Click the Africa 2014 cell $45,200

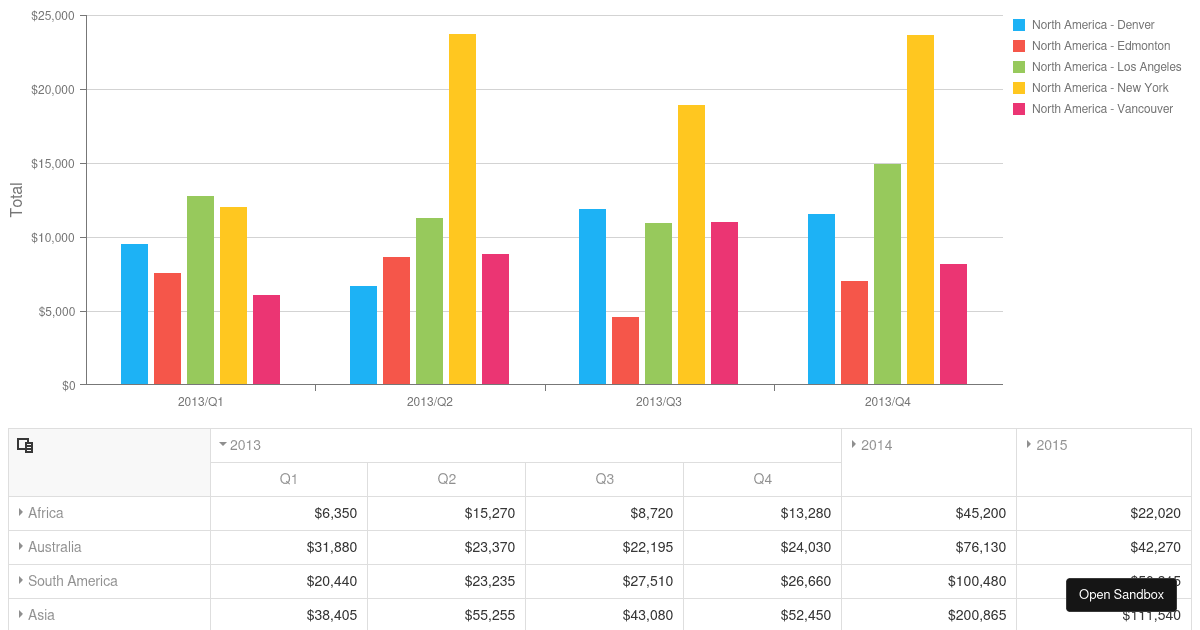(929, 513)
